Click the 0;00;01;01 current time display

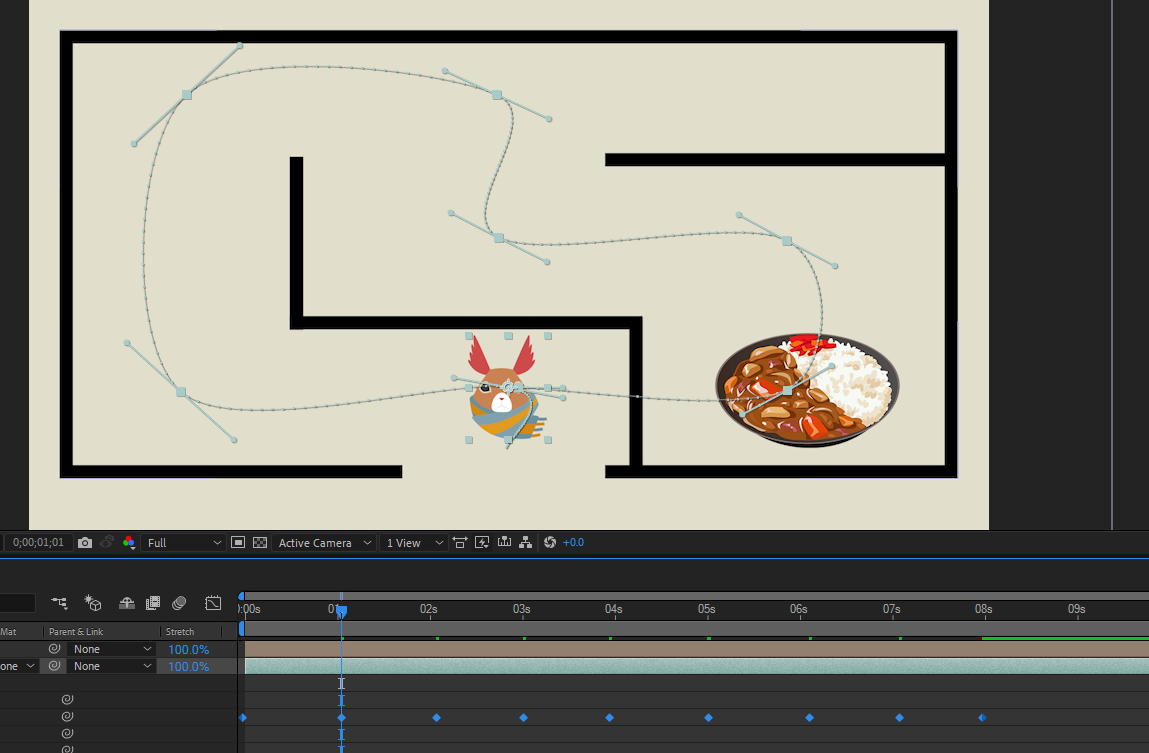coord(38,543)
